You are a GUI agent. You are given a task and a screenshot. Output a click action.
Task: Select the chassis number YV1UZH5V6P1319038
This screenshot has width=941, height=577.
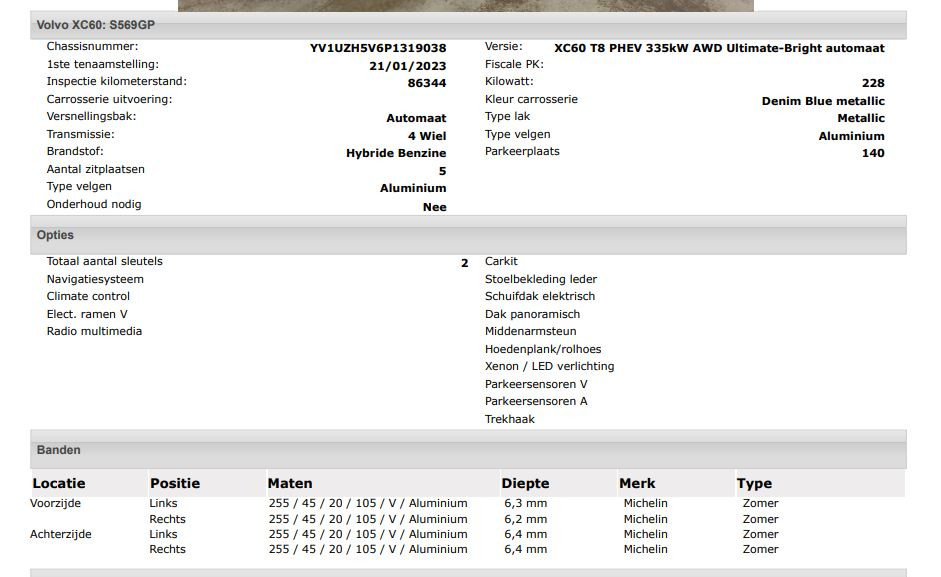click(x=378, y=48)
